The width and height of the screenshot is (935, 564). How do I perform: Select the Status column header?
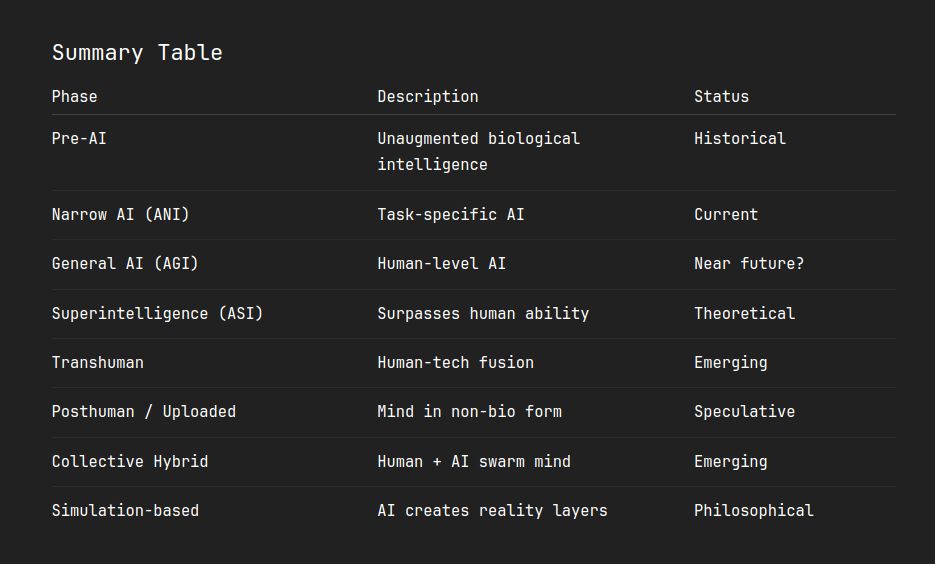pyautogui.click(x=722, y=97)
